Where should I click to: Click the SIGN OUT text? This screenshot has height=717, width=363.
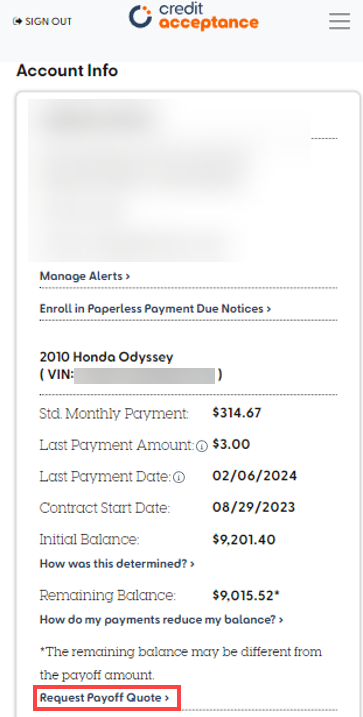pyautogui.click(x=48, y=21)
